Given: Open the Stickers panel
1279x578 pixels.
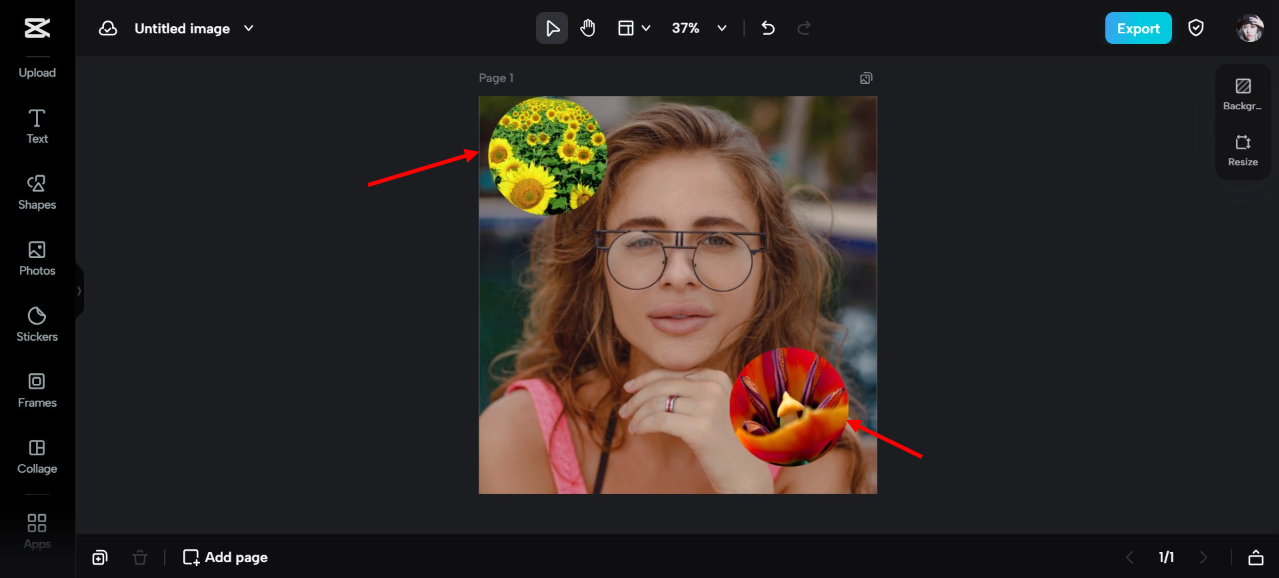Looking at the screenshot, I should 37,325.
